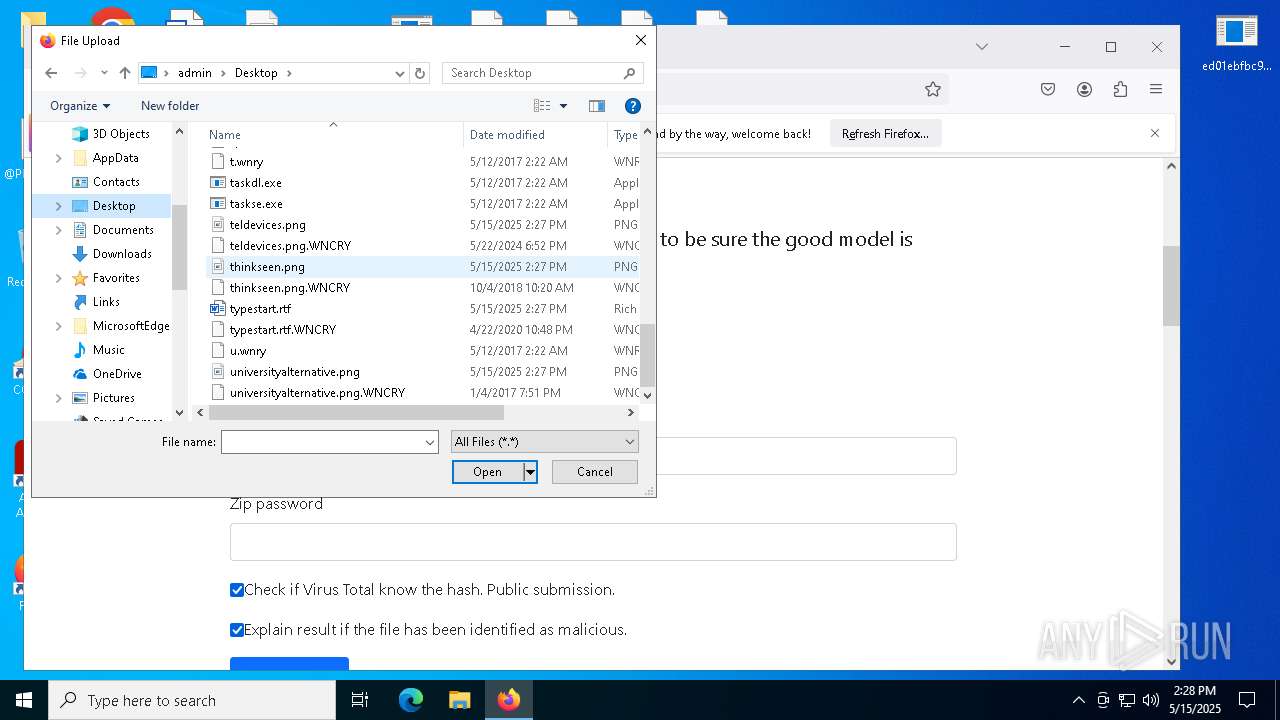Image resolution: width=1280 pixels, height=720 pixels.
Task: Open the address bar path dropdown
Action: tap(400, 73)
